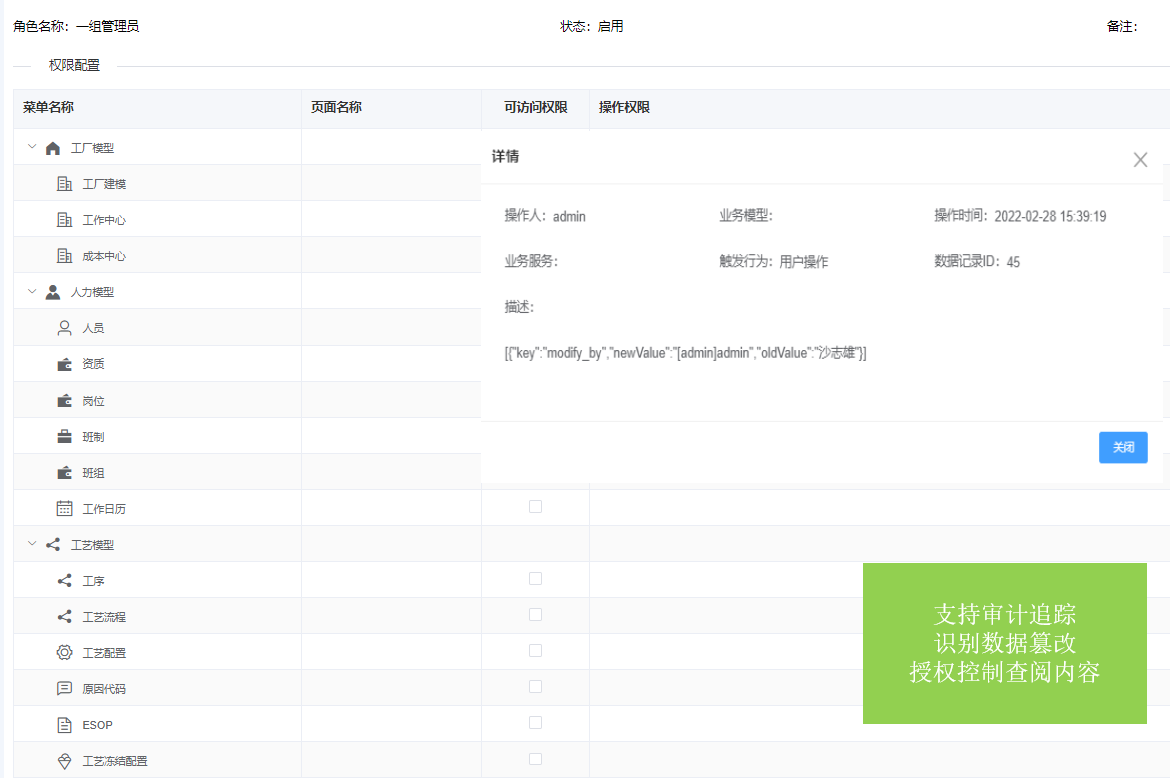Click the 备注 label

pos(1121,26)
